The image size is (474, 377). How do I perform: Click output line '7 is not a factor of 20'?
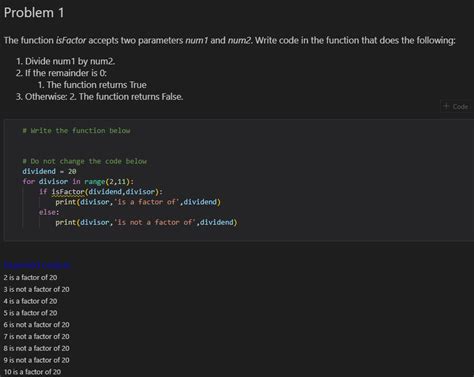37,336
